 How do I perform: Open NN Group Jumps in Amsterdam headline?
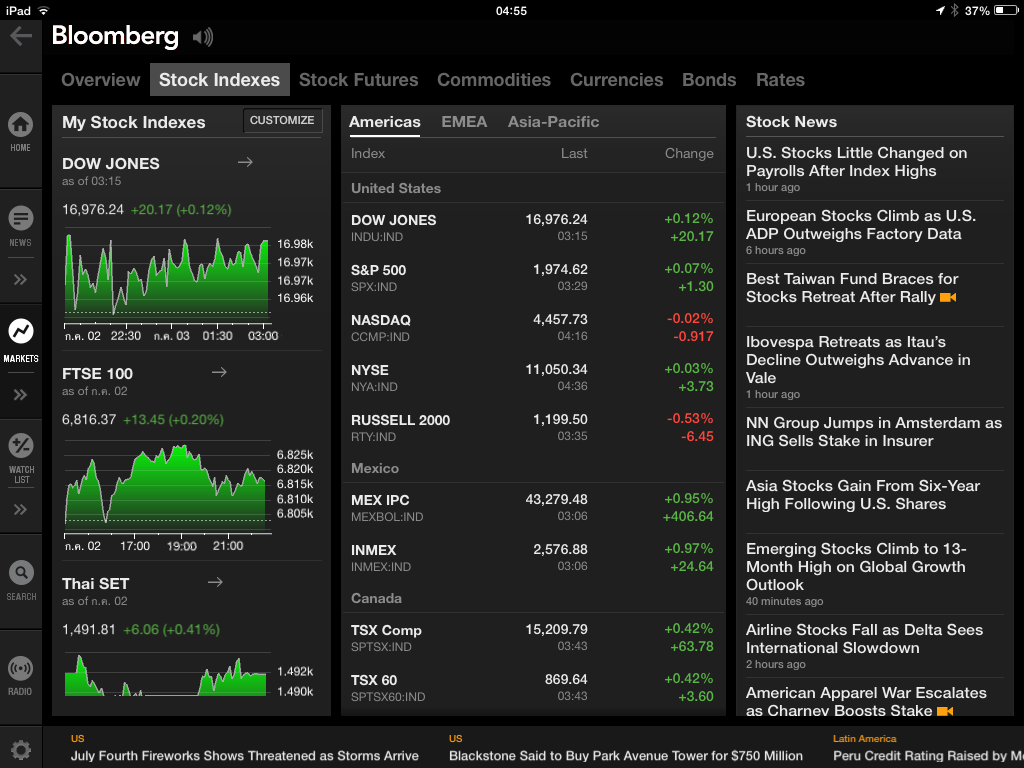pos(874,432)
